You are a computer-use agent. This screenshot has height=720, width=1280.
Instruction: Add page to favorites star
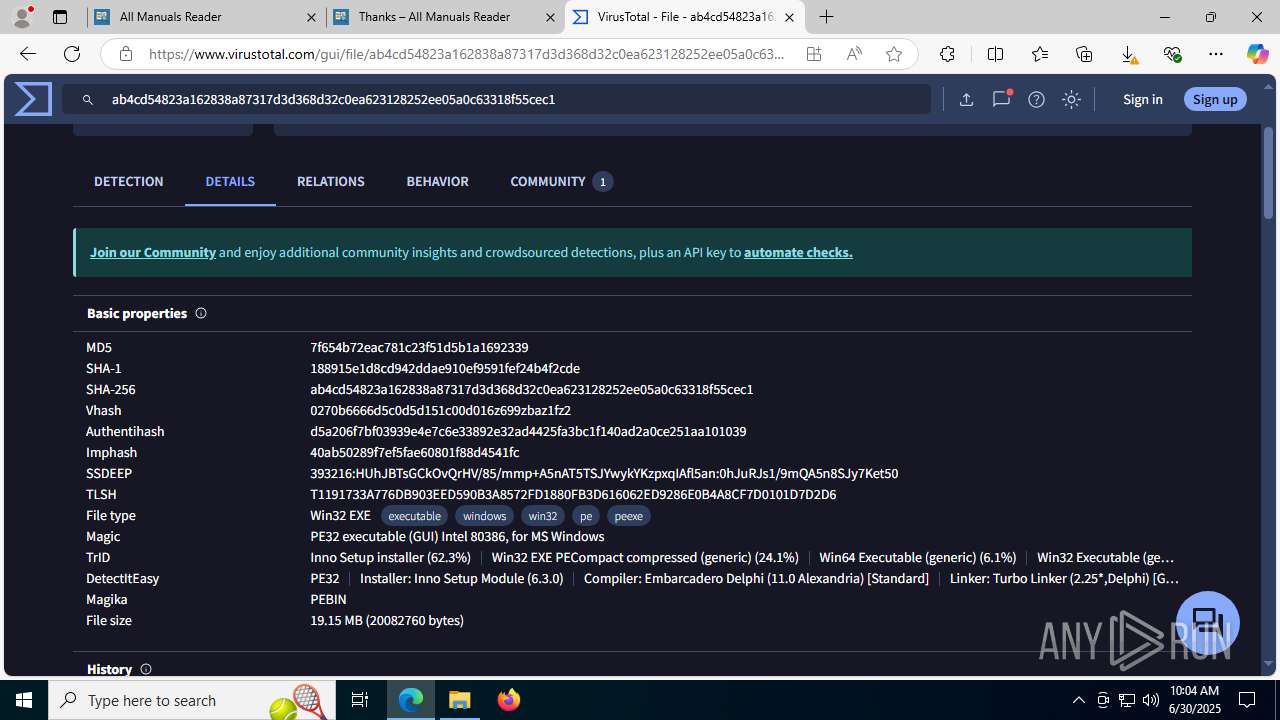tap(894, 54)
